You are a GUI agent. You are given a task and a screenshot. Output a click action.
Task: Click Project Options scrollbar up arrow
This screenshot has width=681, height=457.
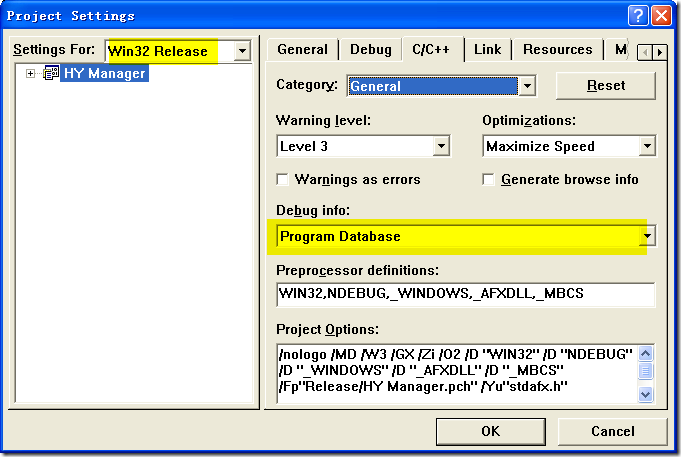point(645,354)
